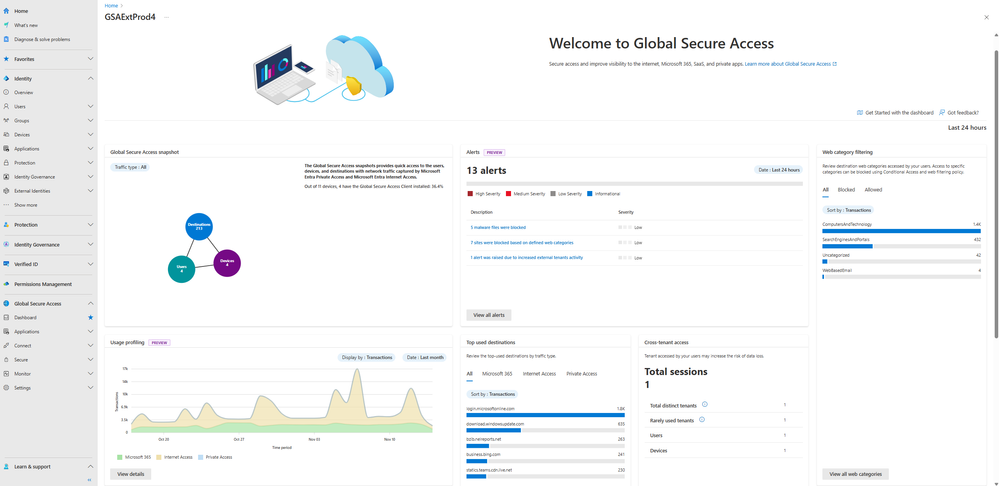
Task: Open Sort by filter in Web category filtering
Action: click(848, 210)
